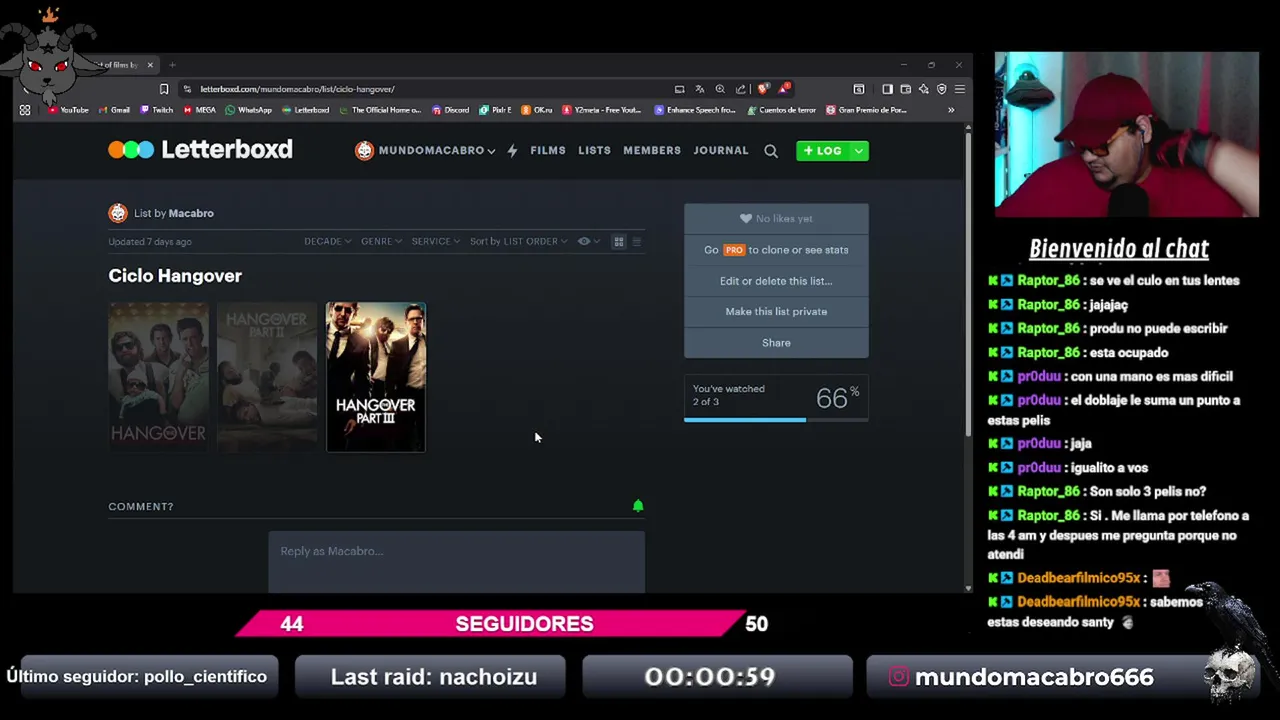1280x720 pixels.
Task: Open the apps grid icon in the bookmarks bar
Action: coord(25,110)
